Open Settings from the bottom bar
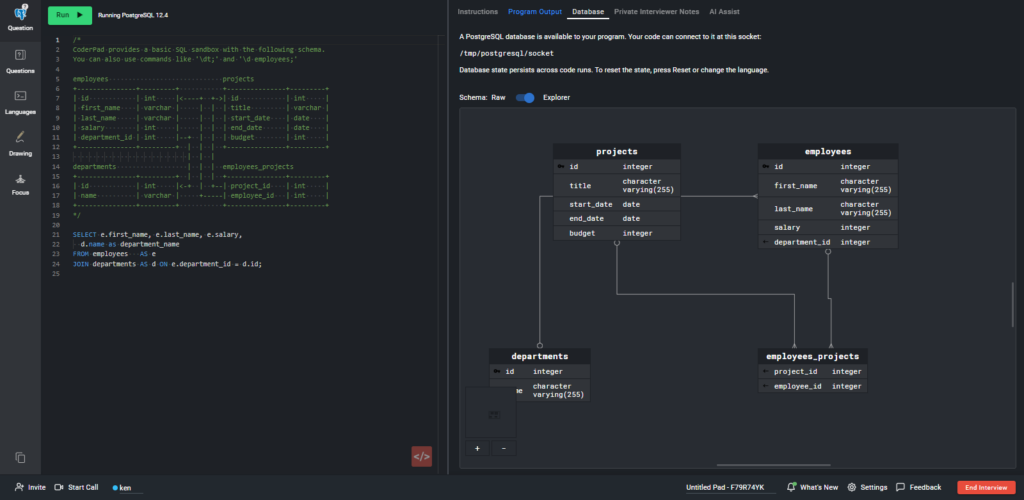 pyautogui.click(x=867, y=487)
